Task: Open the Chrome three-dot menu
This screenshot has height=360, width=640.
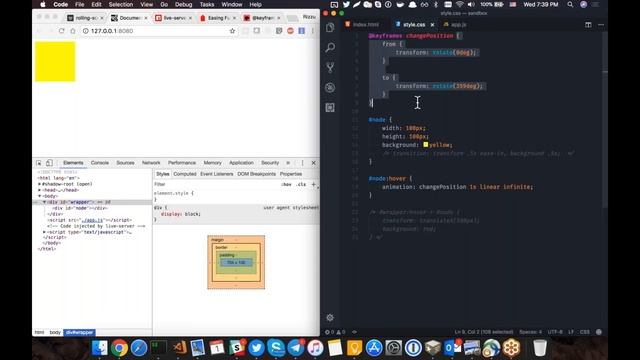Action: coord(313,31)
